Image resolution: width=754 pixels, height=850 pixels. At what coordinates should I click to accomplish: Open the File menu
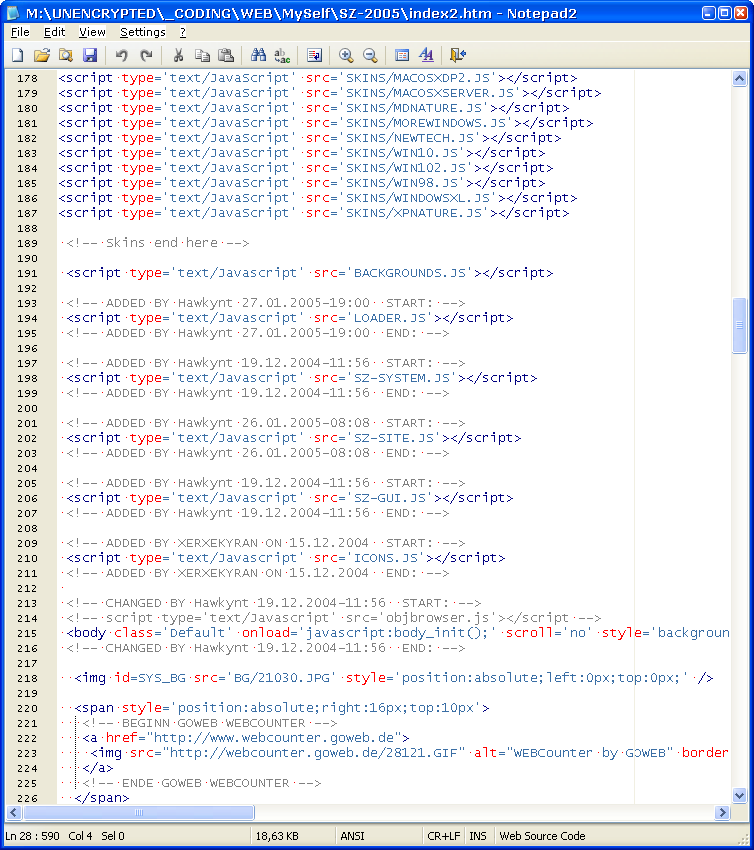coord(20,33)
